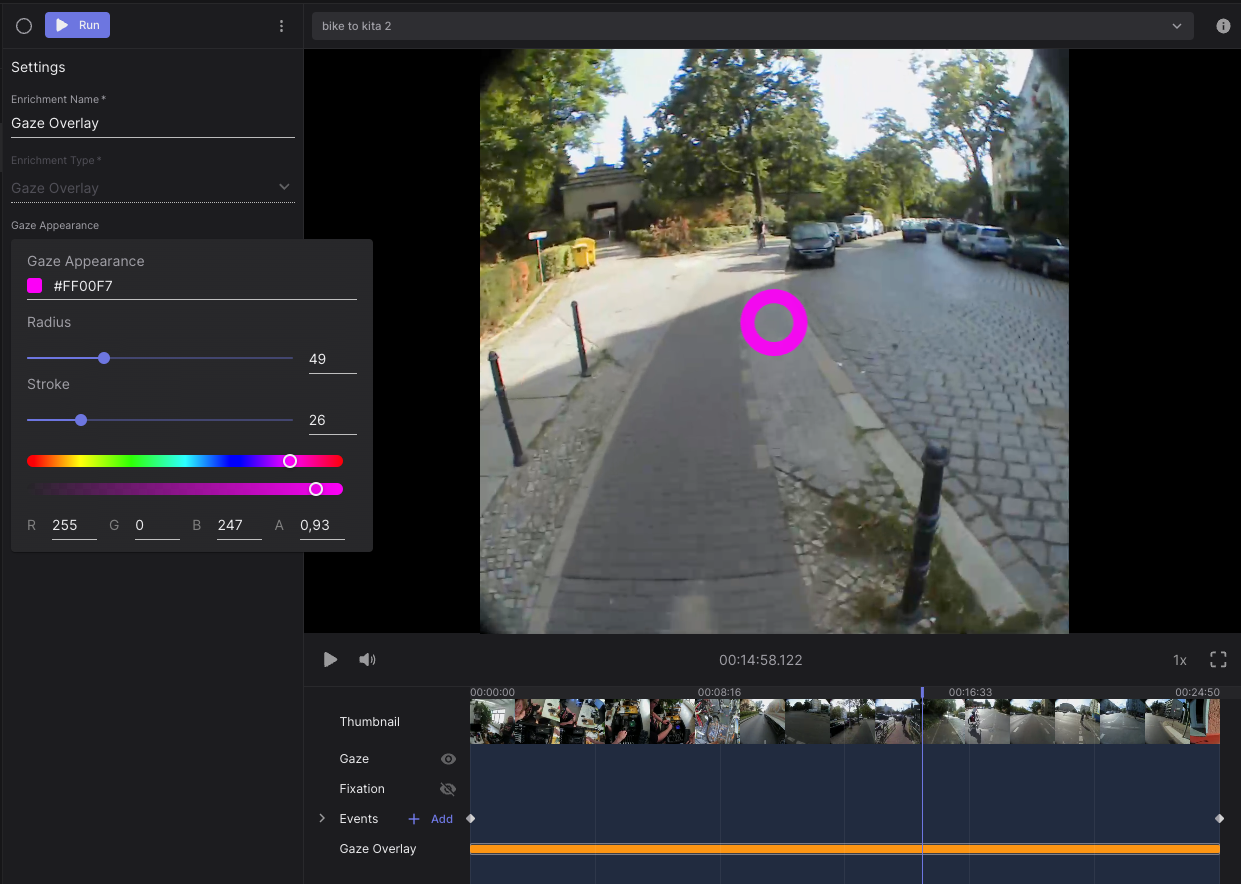Viewport: 1241px width, 884px height.
Task: Click the Gaze track label
Action: click(354, 759)
